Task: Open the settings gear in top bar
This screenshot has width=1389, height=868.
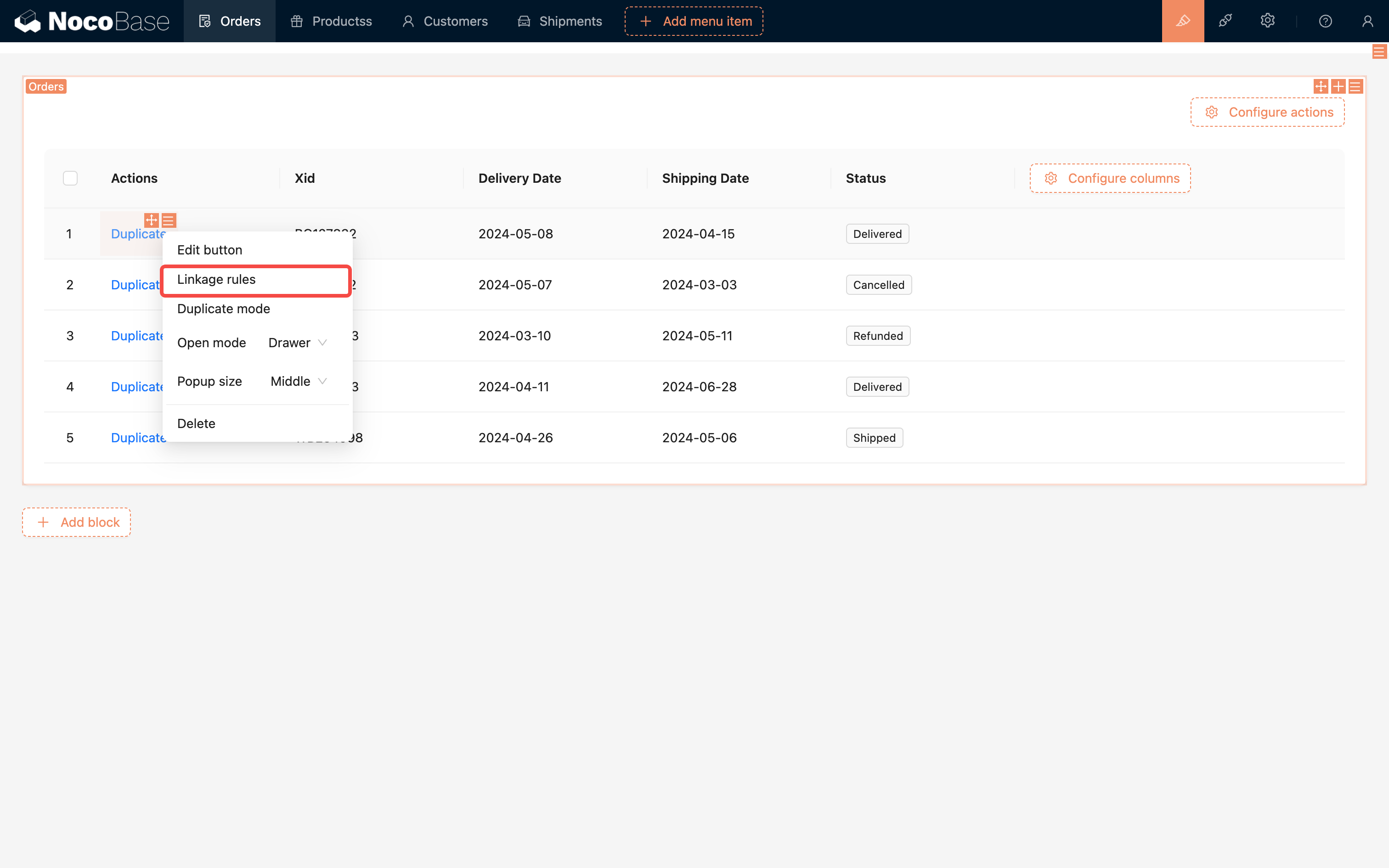Action: [1267, 21]
